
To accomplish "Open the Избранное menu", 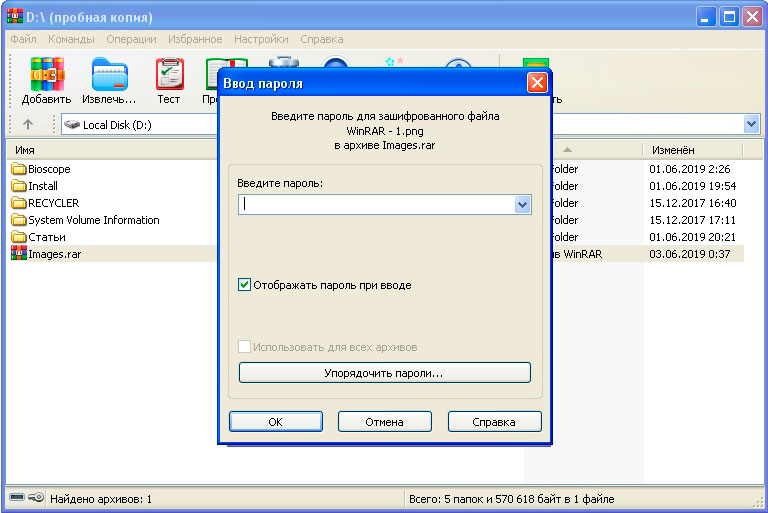I will tap(195, 39).
